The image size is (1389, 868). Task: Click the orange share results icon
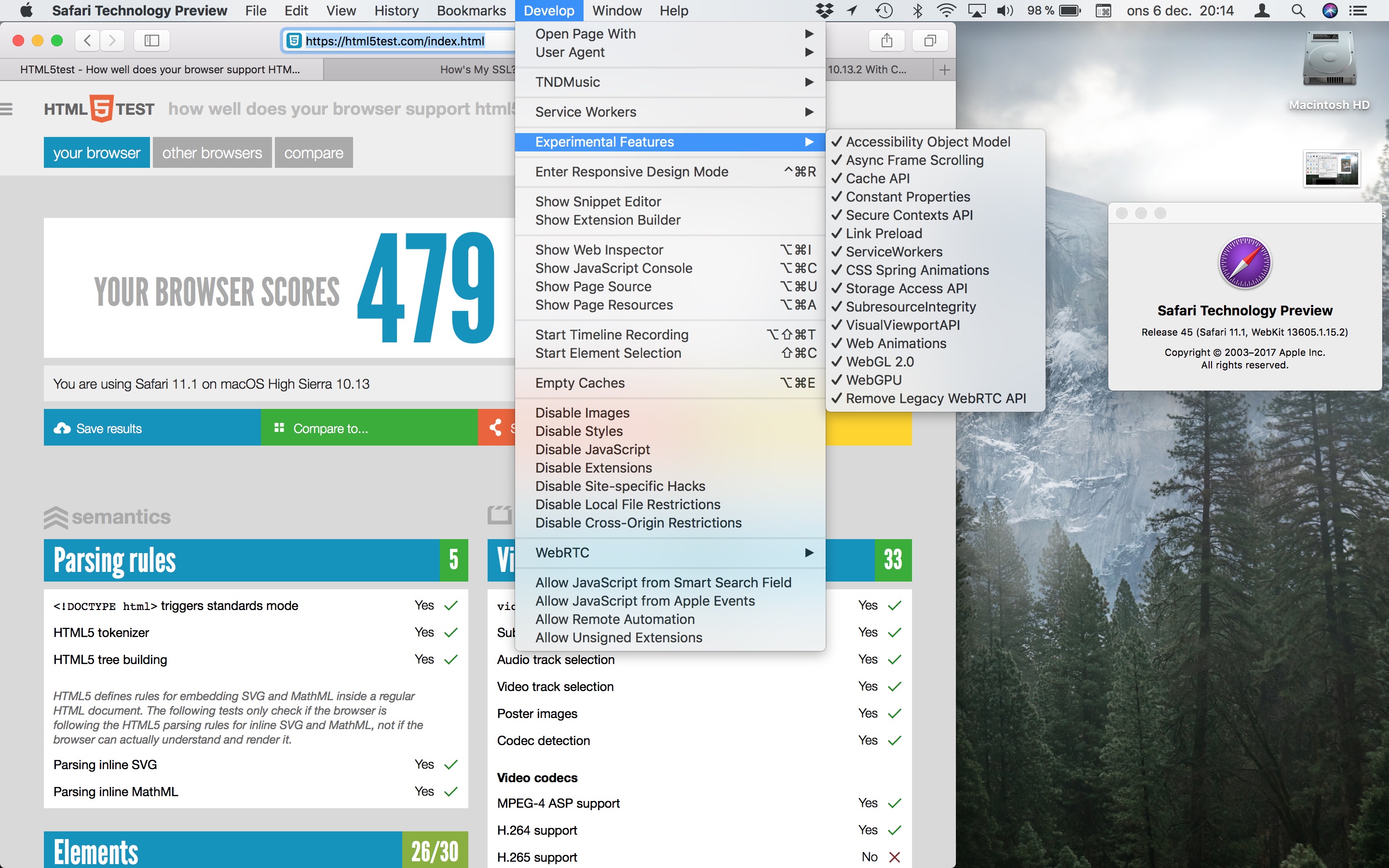click(x=496, y=427)
